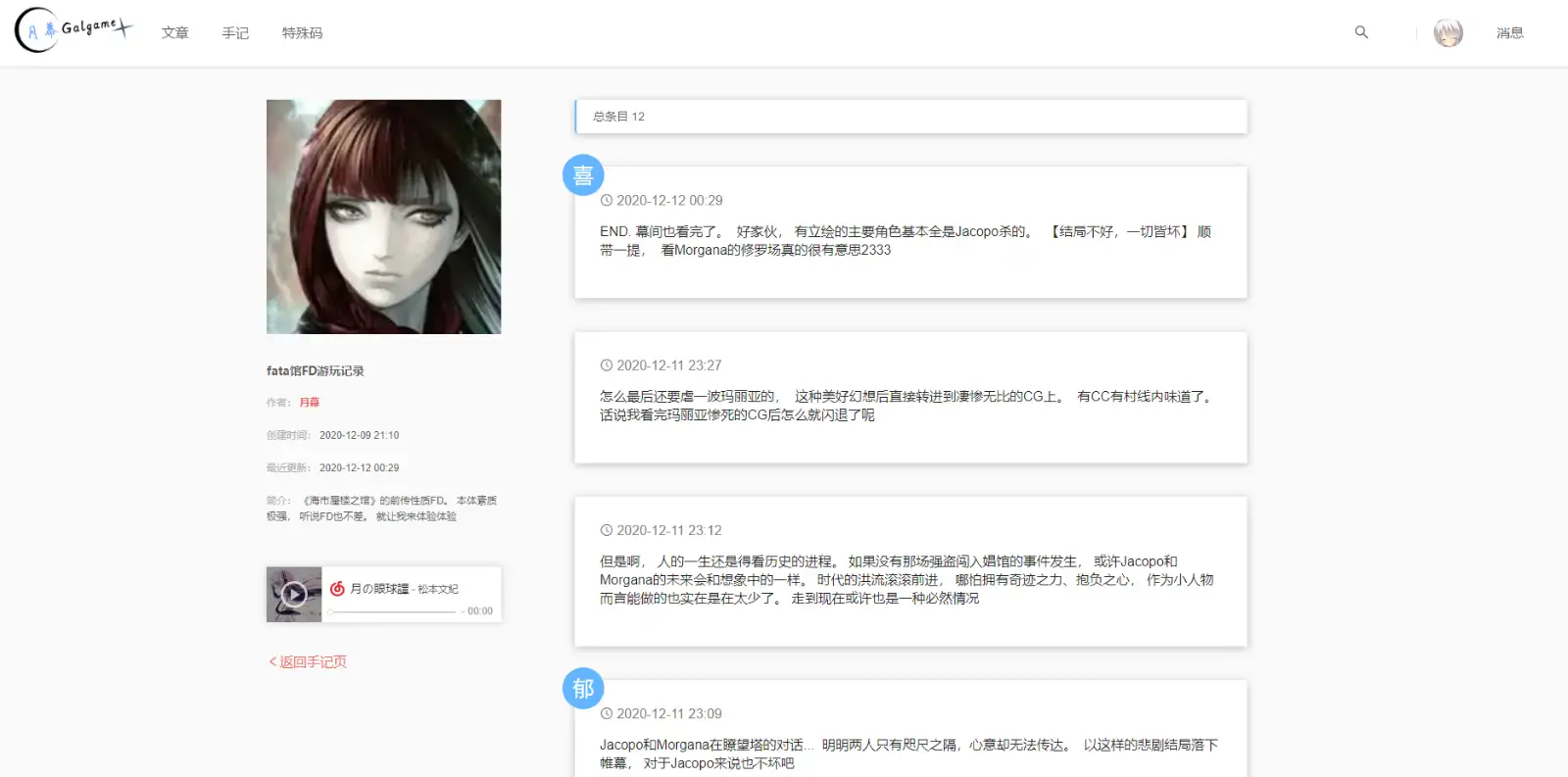Click author link 月幕

point(310,403)
